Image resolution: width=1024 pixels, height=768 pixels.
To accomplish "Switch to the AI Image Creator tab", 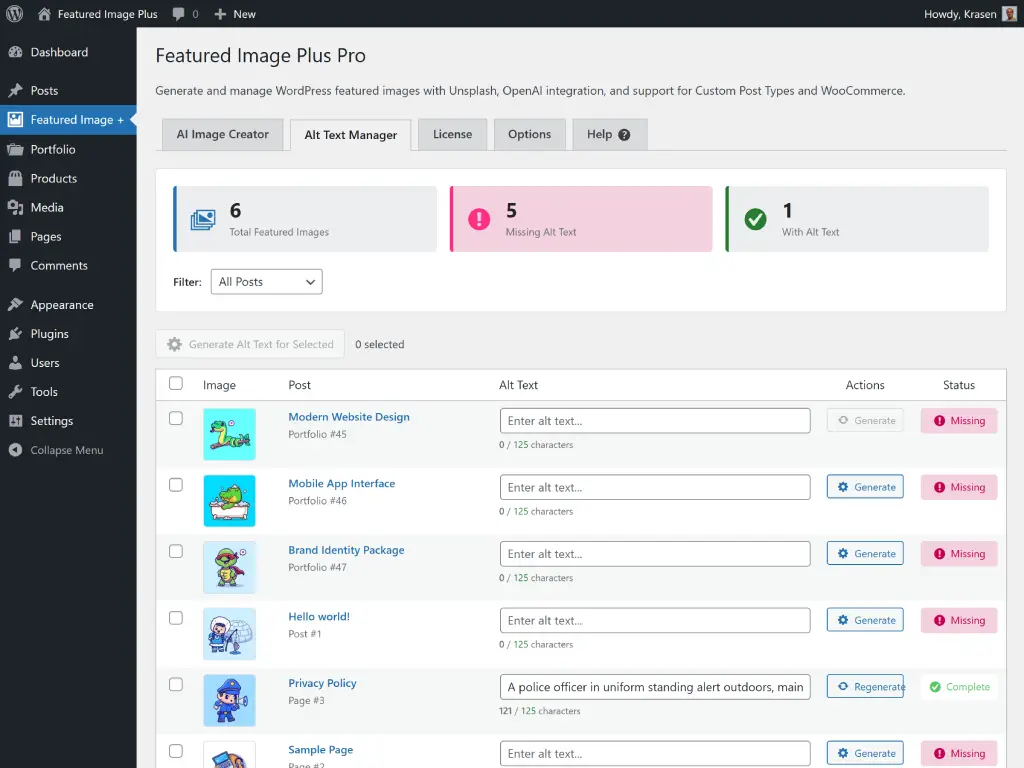I will [222, 134].
